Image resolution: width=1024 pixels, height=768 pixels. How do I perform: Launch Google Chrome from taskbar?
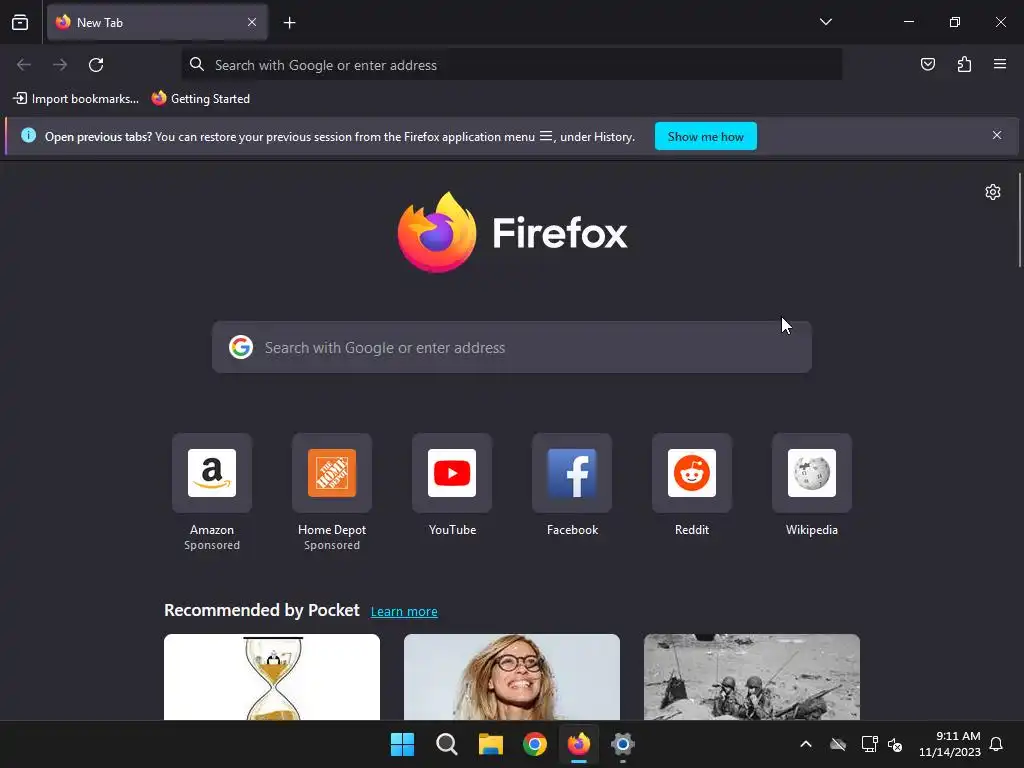pos(535,744)
